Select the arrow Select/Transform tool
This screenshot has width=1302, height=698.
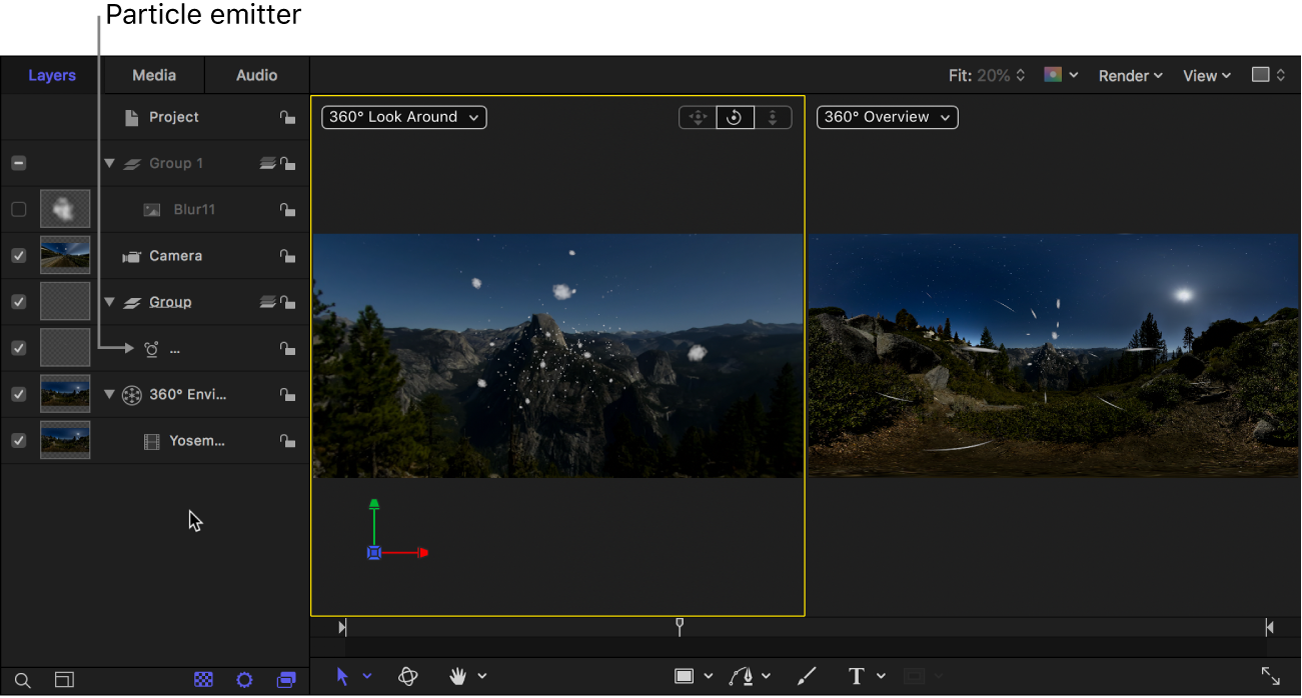coord(343,677)
